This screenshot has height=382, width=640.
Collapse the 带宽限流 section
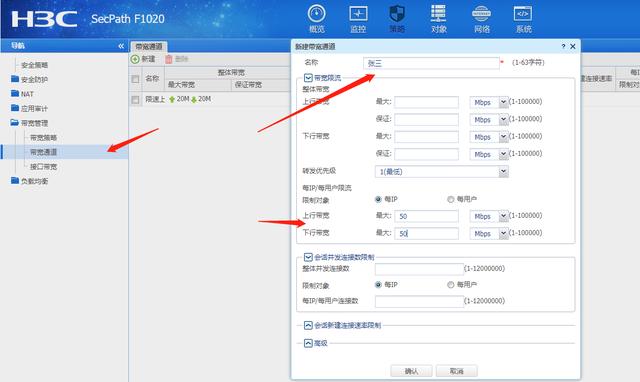[308, 78]
